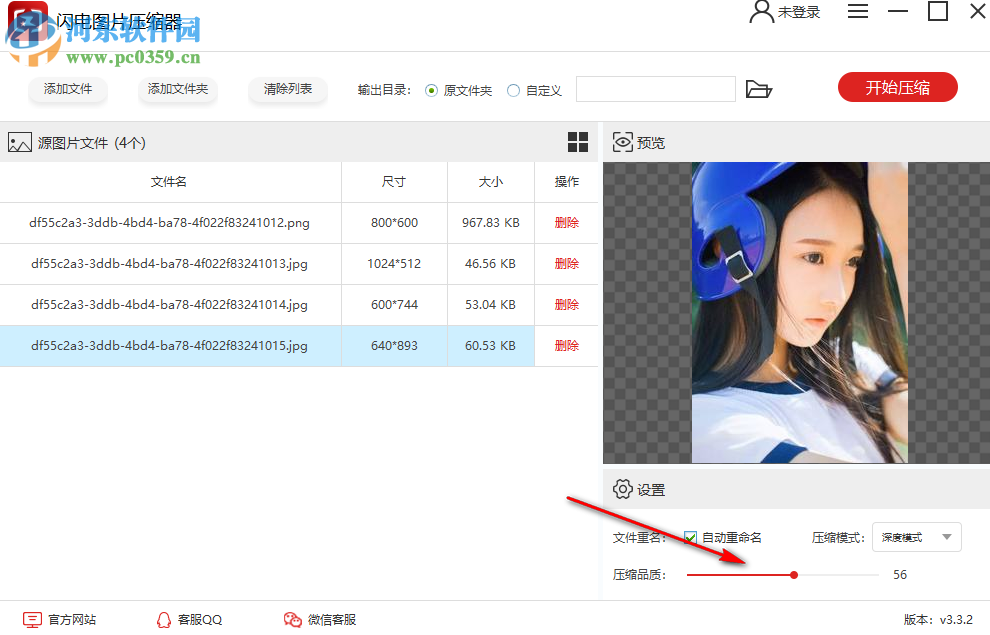Delete the 800*600 PNG via its 删除 link
Image resolution: width=990 pixels, height=635 pixels.
[x=566, y=222]
